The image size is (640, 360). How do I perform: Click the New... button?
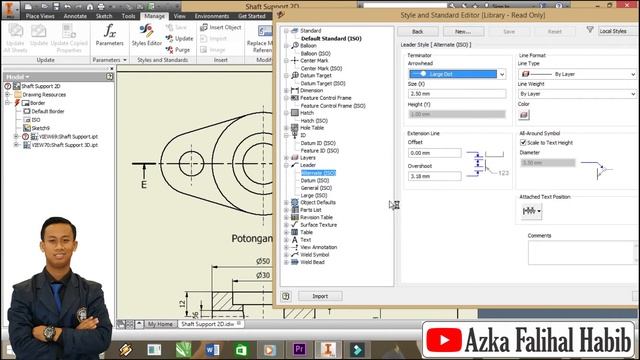(x=463, y=31)
